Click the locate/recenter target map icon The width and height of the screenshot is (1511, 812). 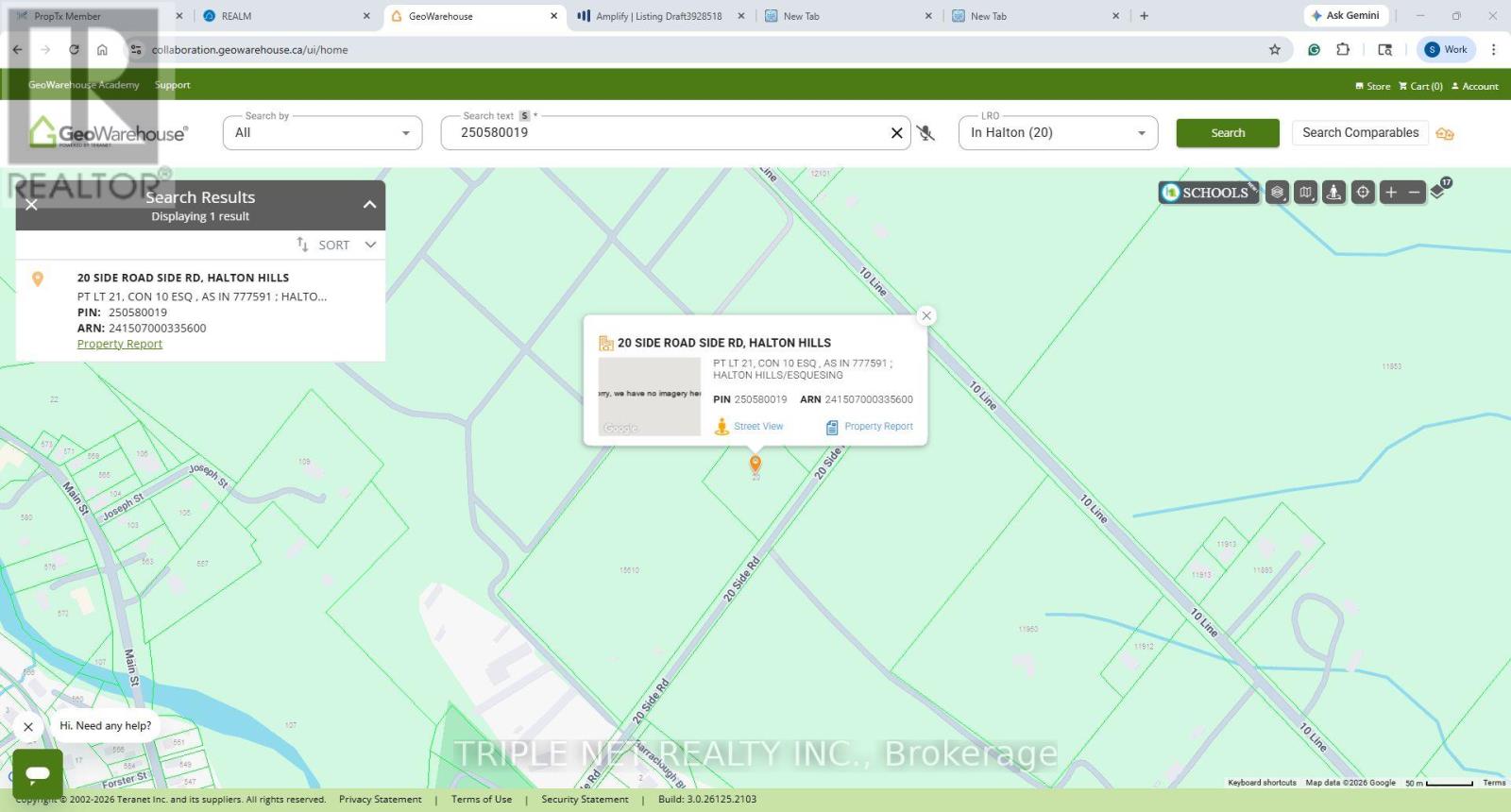(1363, 193)
